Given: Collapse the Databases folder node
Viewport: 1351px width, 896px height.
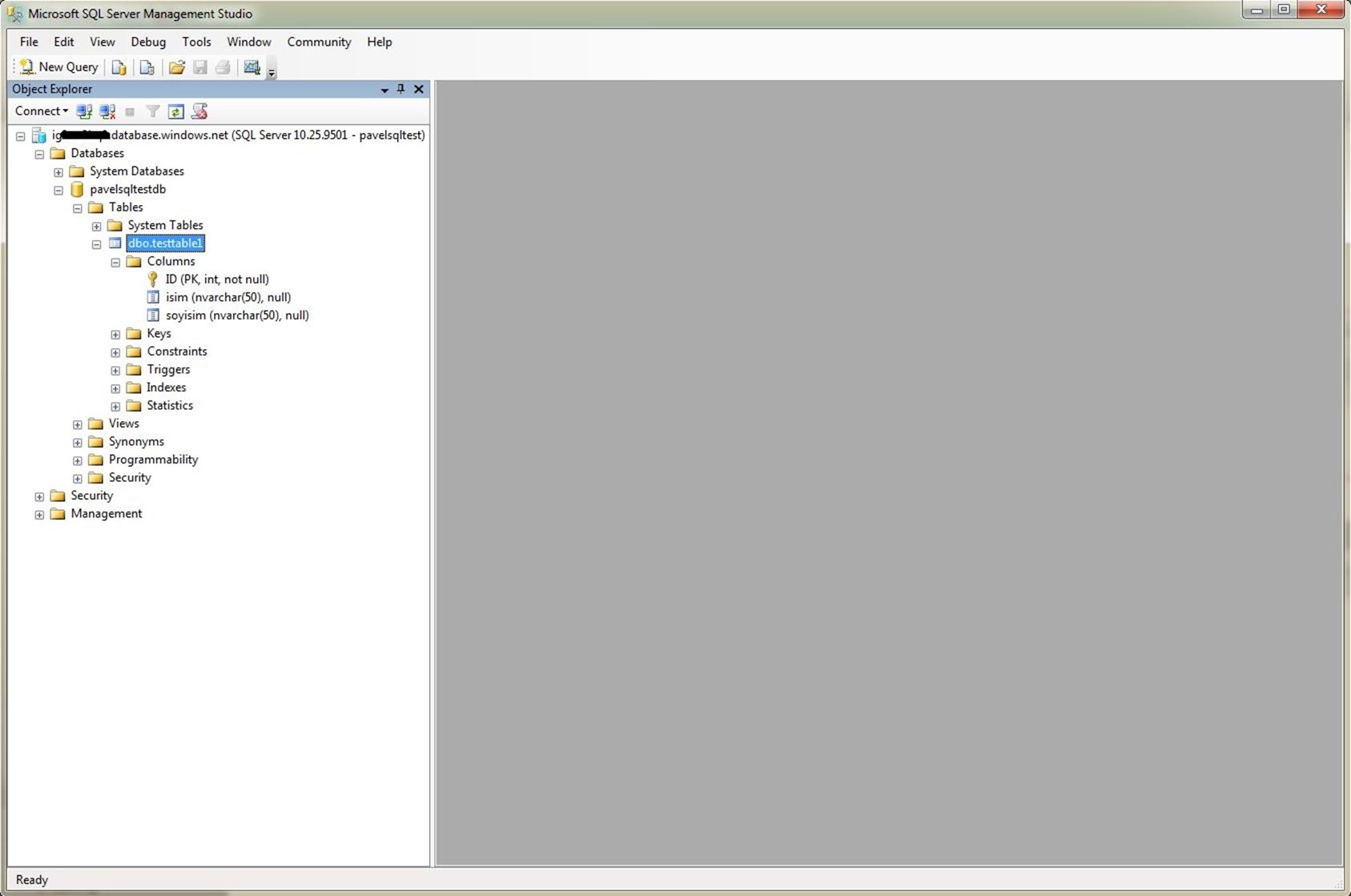Looking at the screenshot, I should coord(39,154).
